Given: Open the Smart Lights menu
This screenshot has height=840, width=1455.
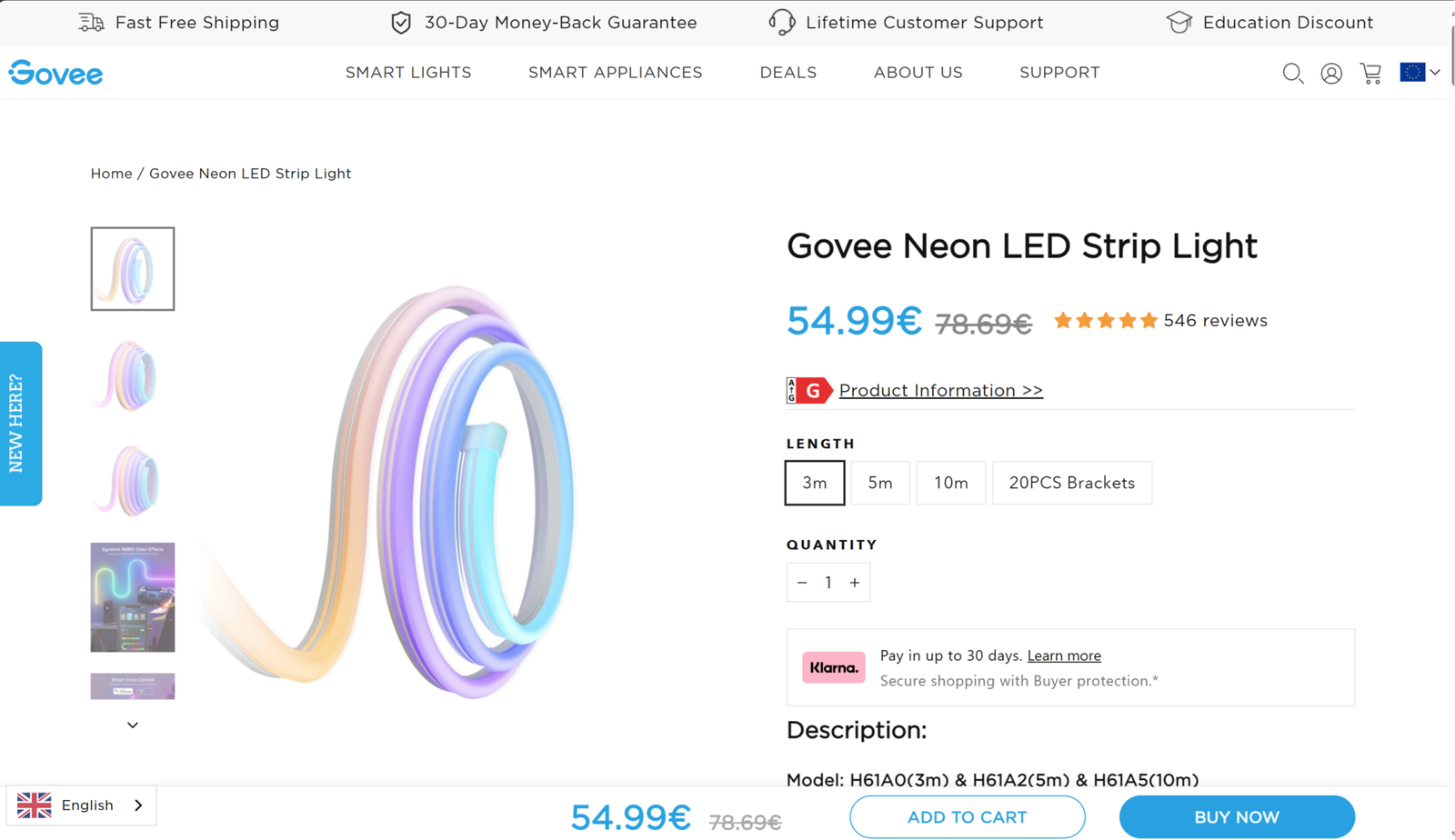Looking at the screenshot, I should (408, 73).
